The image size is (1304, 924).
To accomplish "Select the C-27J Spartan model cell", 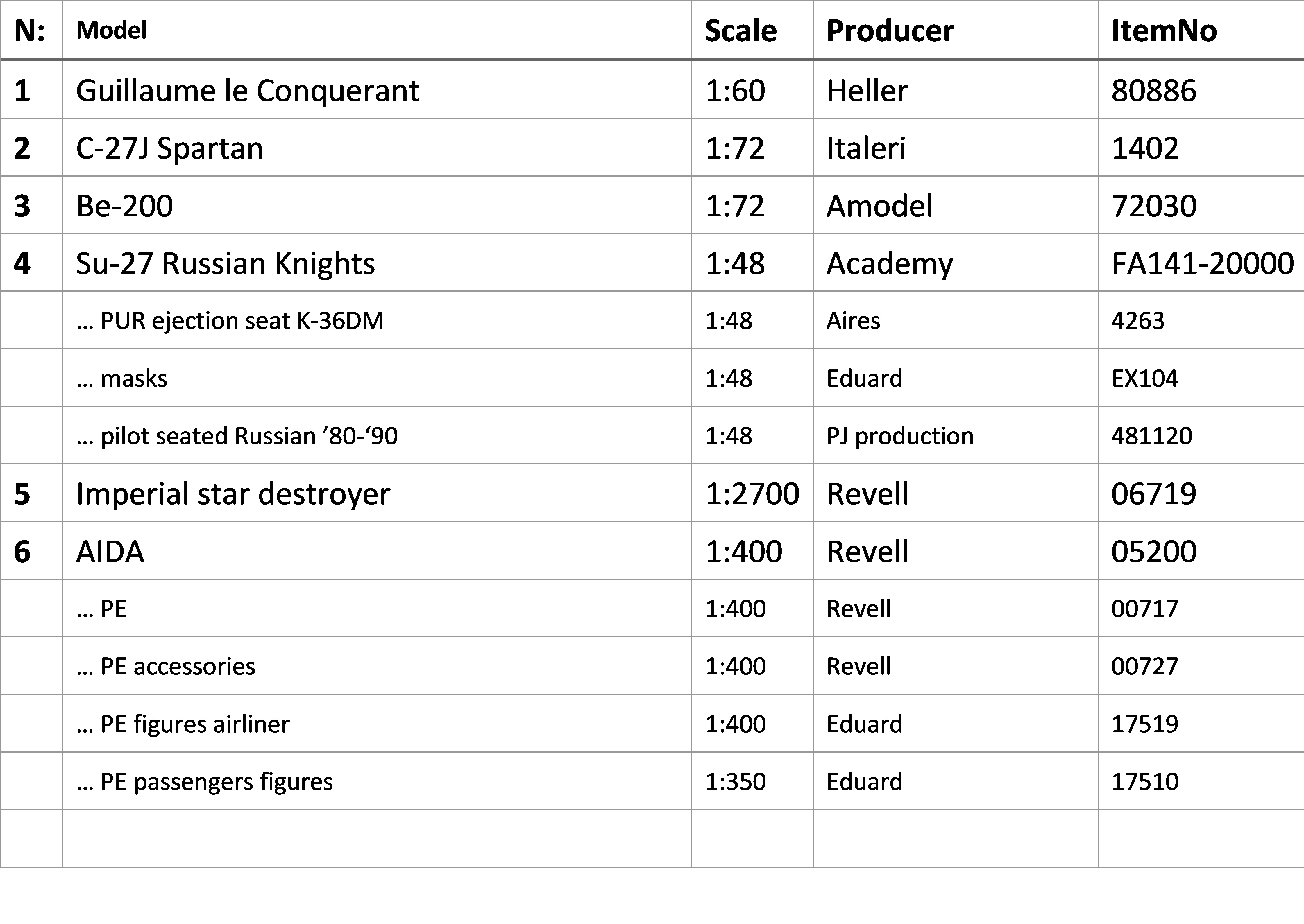I will point(170,148).
